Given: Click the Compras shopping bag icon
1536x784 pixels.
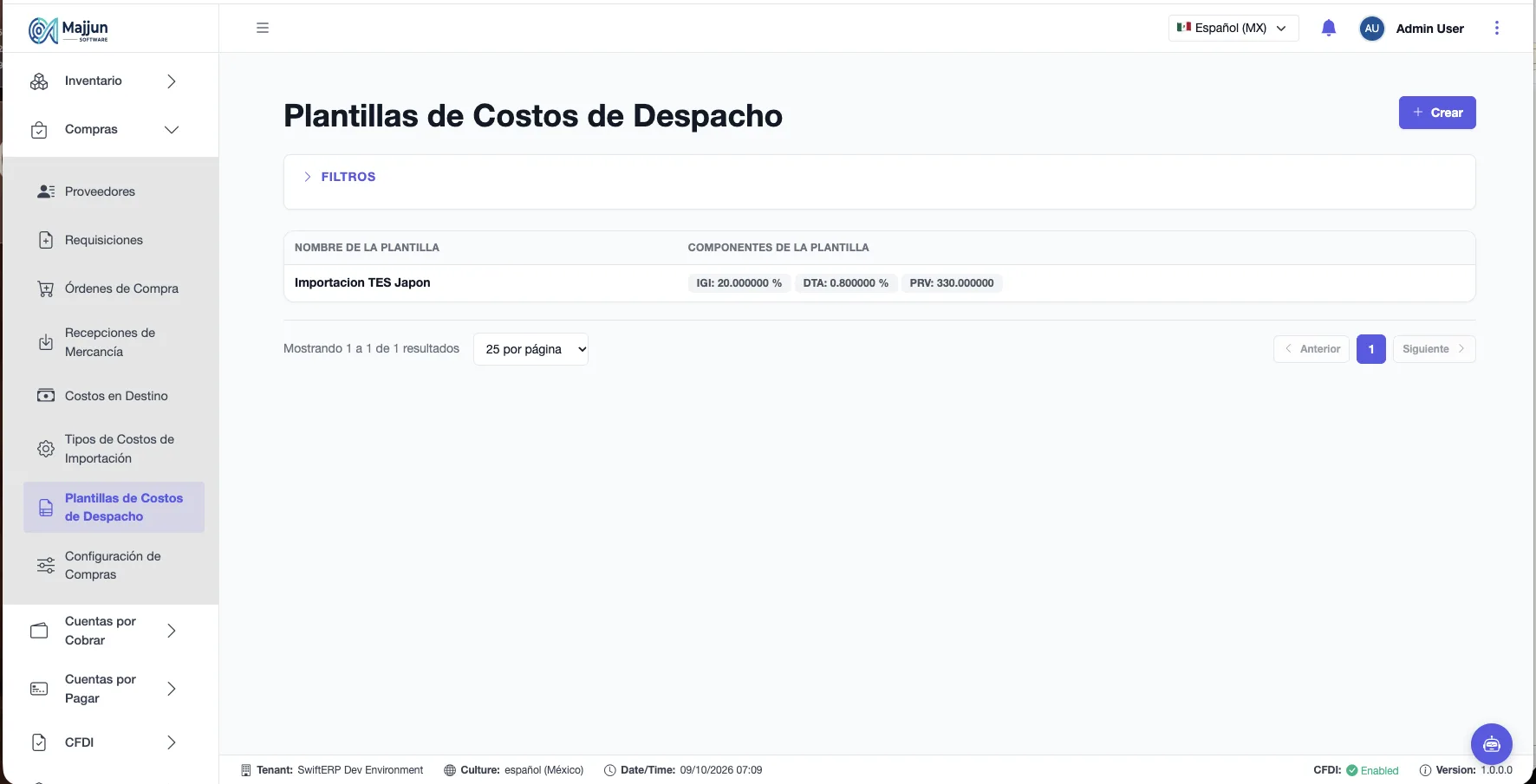Looking at the screenshot, I should coord(39,130).
